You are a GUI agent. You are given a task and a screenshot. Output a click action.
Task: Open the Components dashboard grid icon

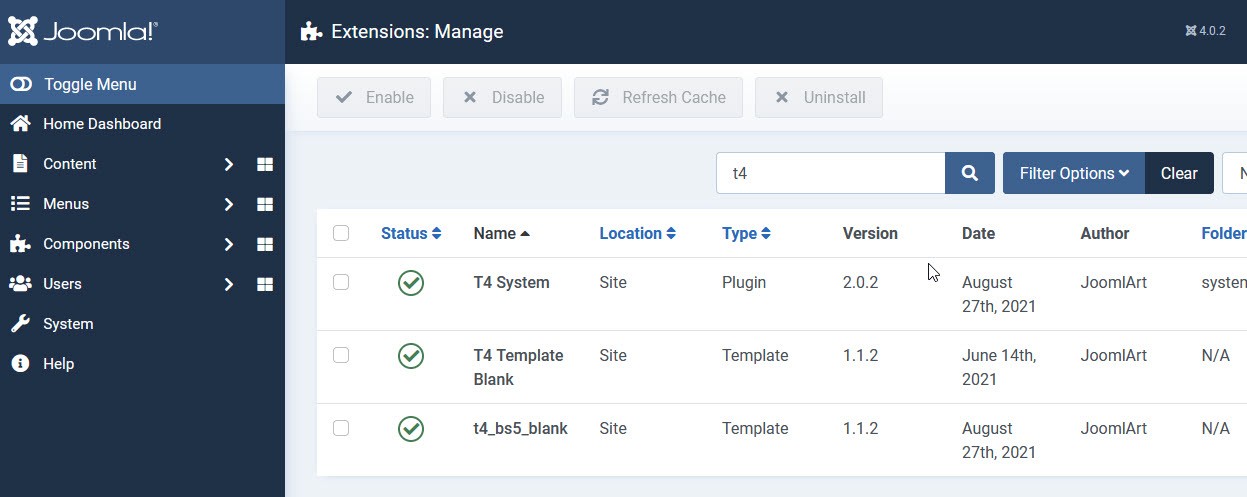(265, 244)
